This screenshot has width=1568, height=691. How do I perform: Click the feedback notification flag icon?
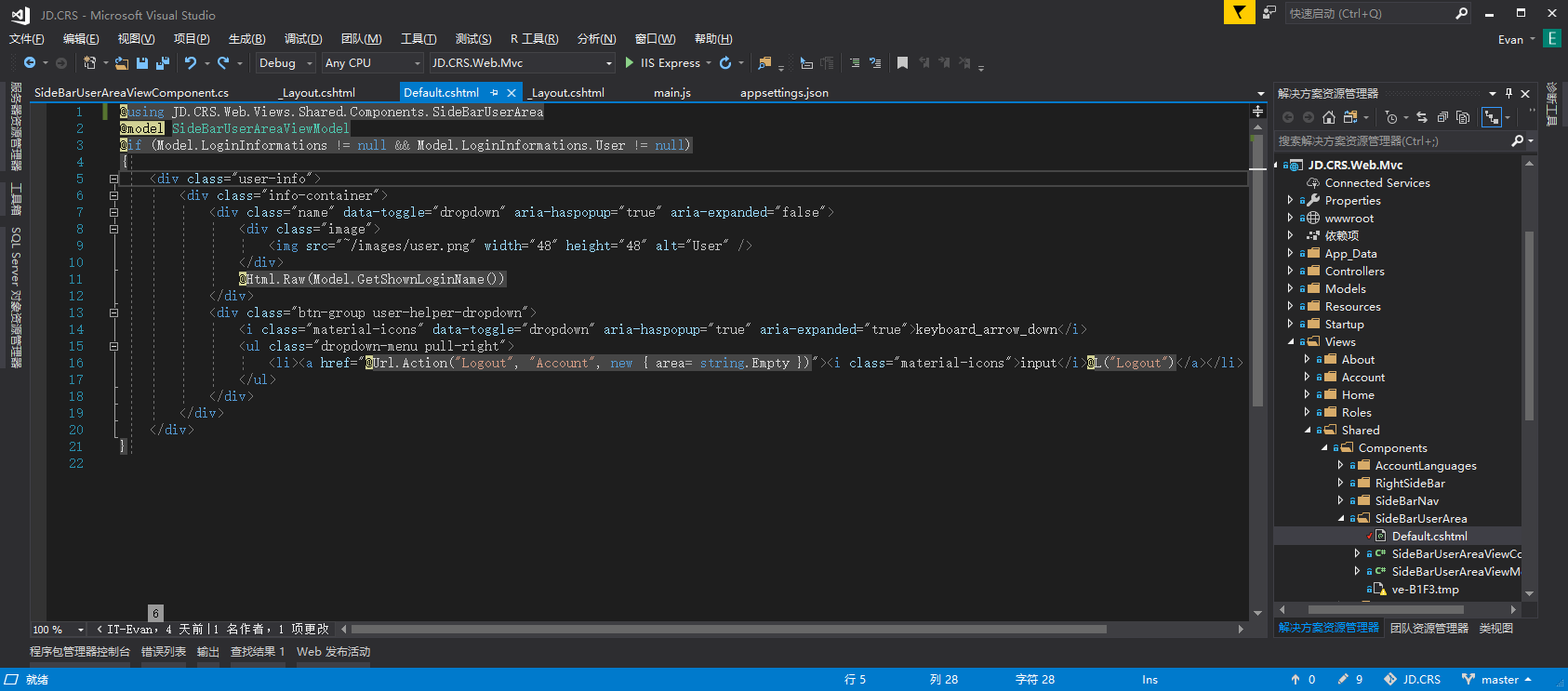click(x=1238, y=12)
